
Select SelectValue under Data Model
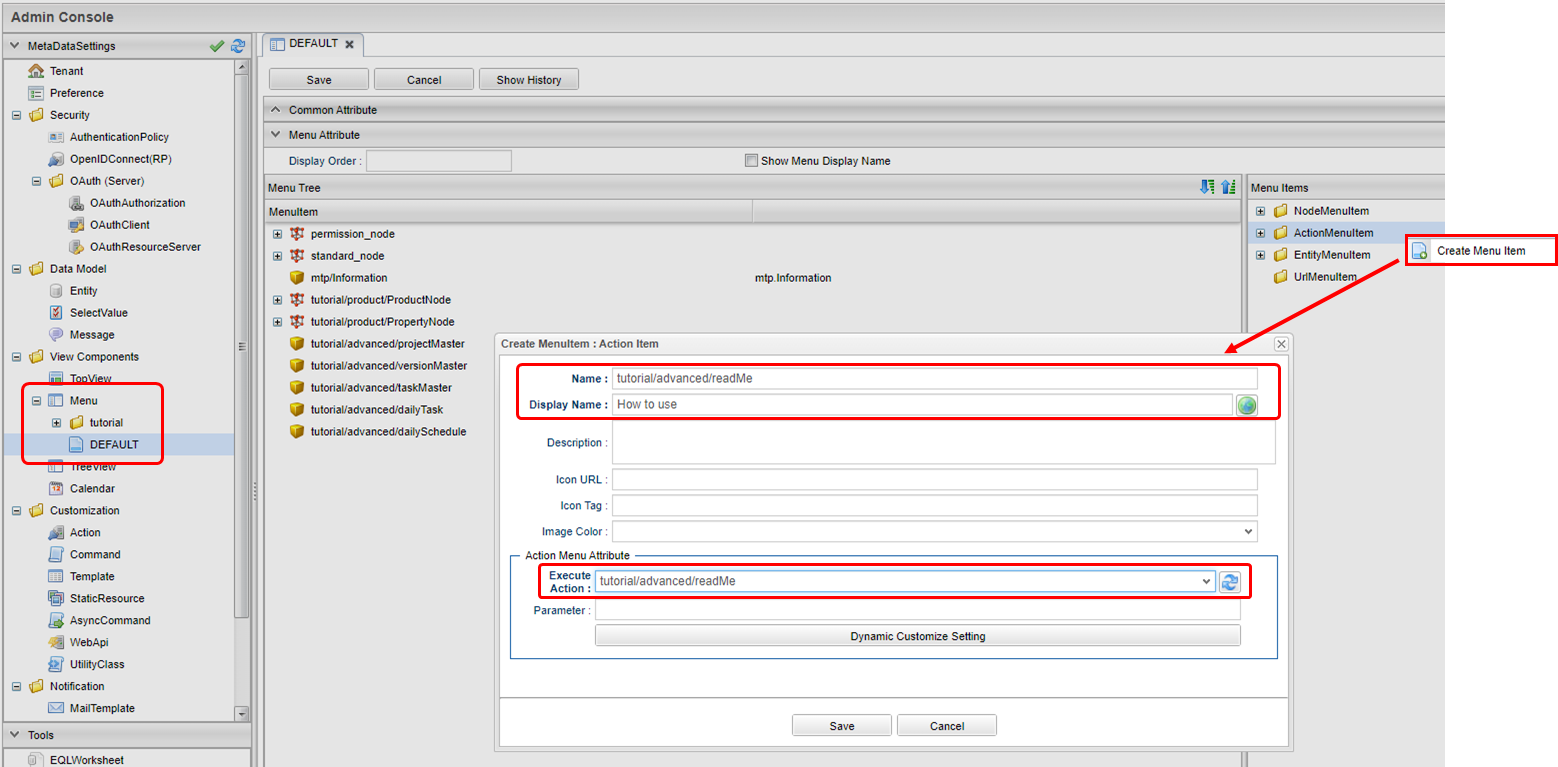click(98, 313)
